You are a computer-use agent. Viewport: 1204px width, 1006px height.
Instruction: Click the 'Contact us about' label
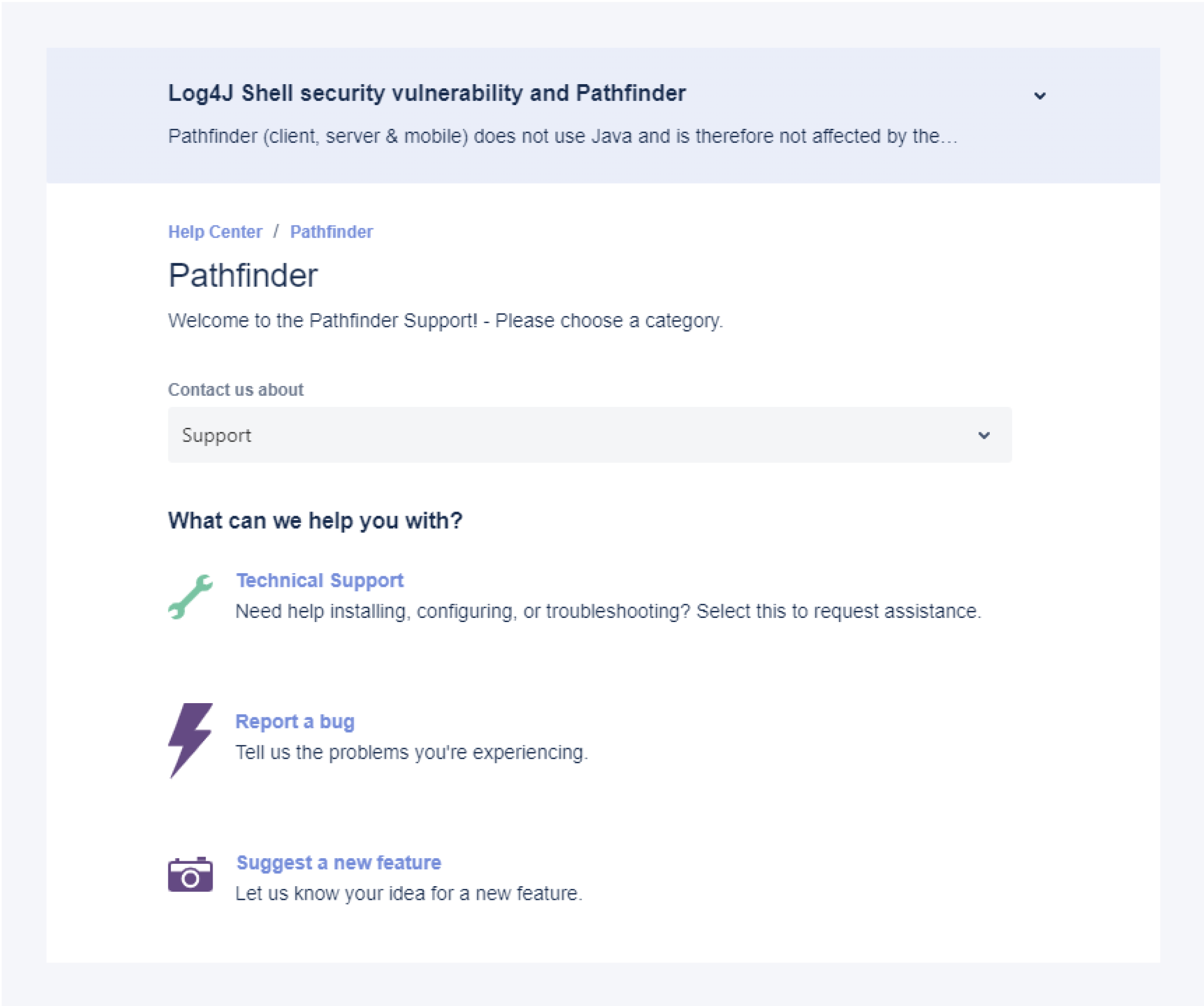(235, 390)
